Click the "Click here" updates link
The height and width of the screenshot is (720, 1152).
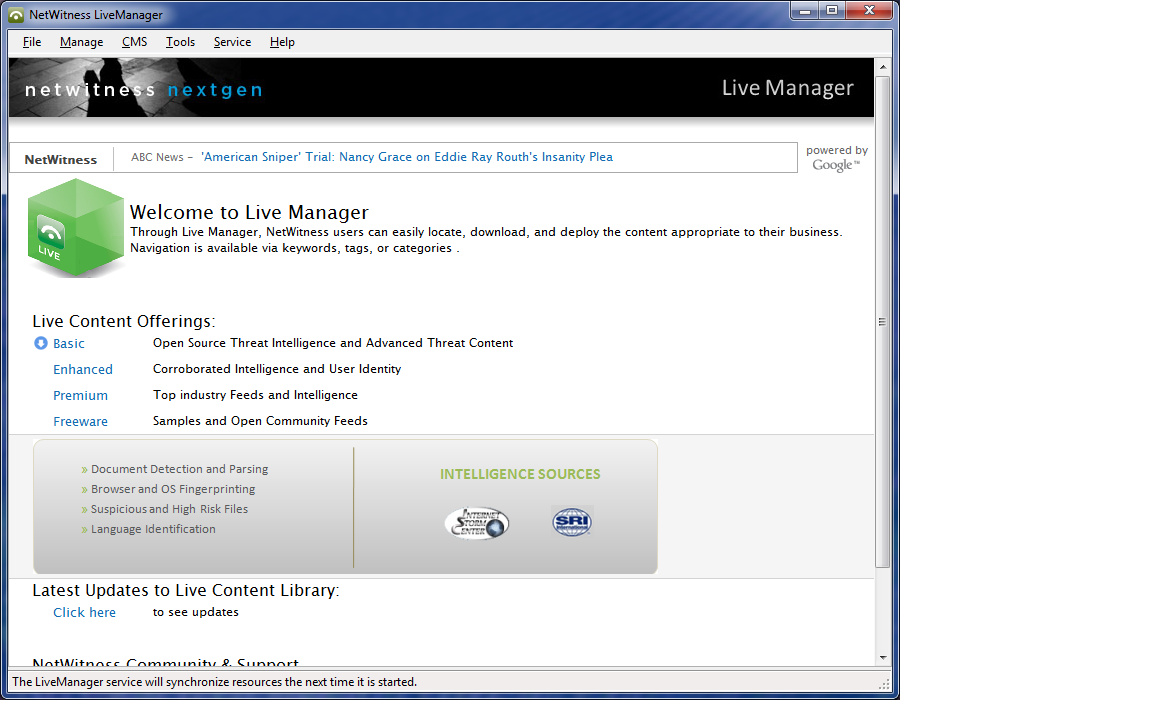tap(84, 611)
